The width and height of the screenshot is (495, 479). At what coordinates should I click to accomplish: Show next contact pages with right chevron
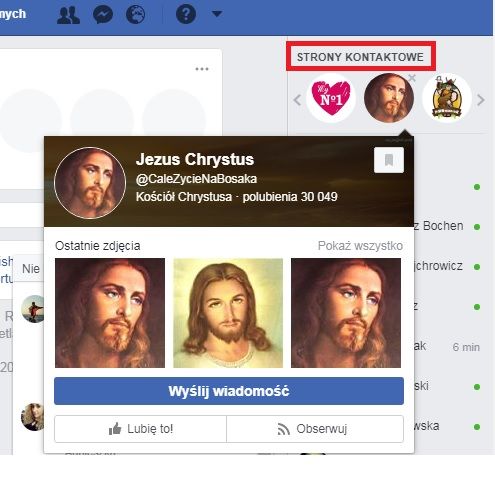(480, 100)
